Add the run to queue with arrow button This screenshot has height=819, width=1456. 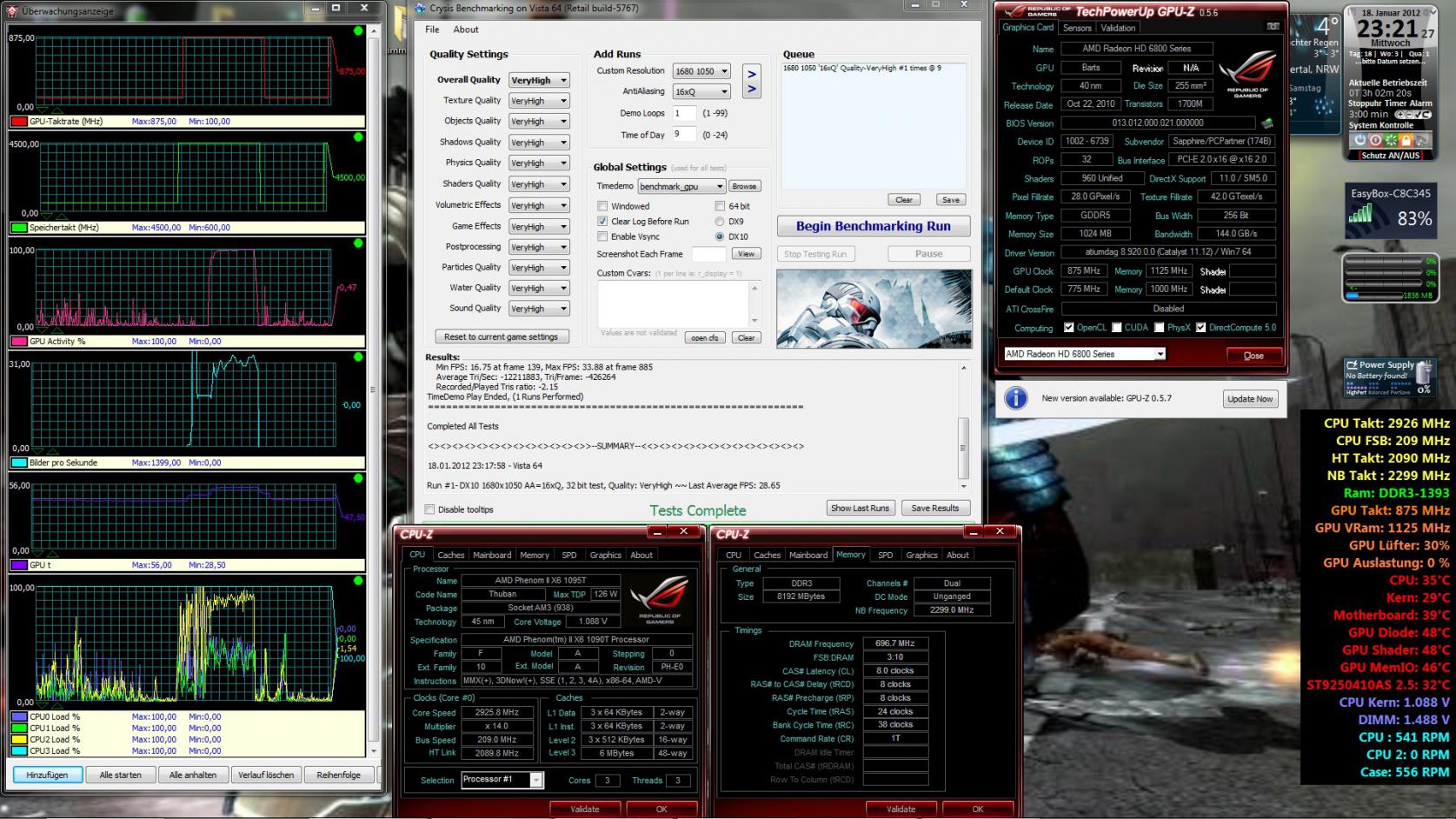[752, 81]
